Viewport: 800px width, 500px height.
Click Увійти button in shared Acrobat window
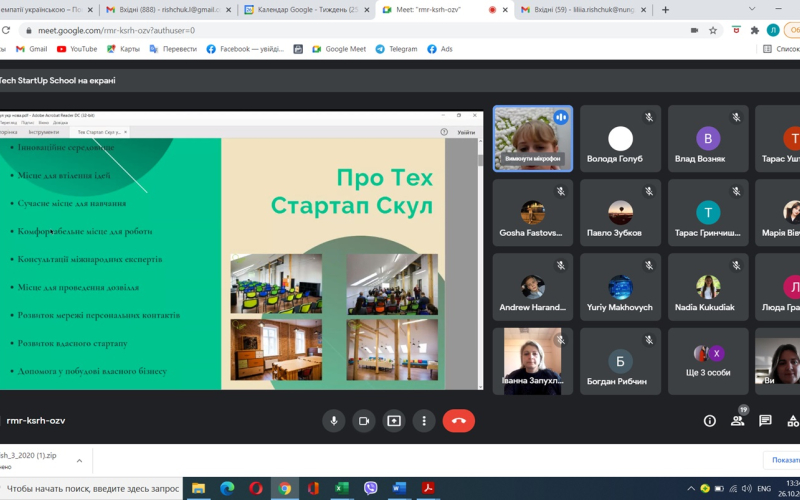coord(466,132)
